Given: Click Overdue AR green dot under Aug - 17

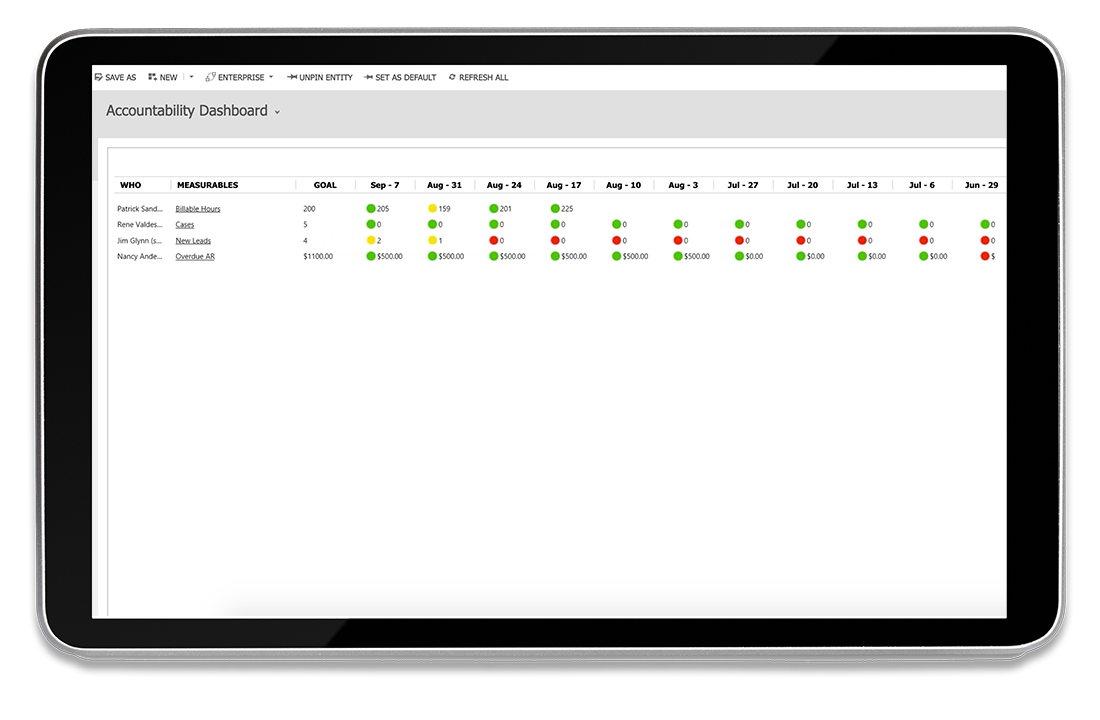Looking at the screenshot, I should coord(555,256).
